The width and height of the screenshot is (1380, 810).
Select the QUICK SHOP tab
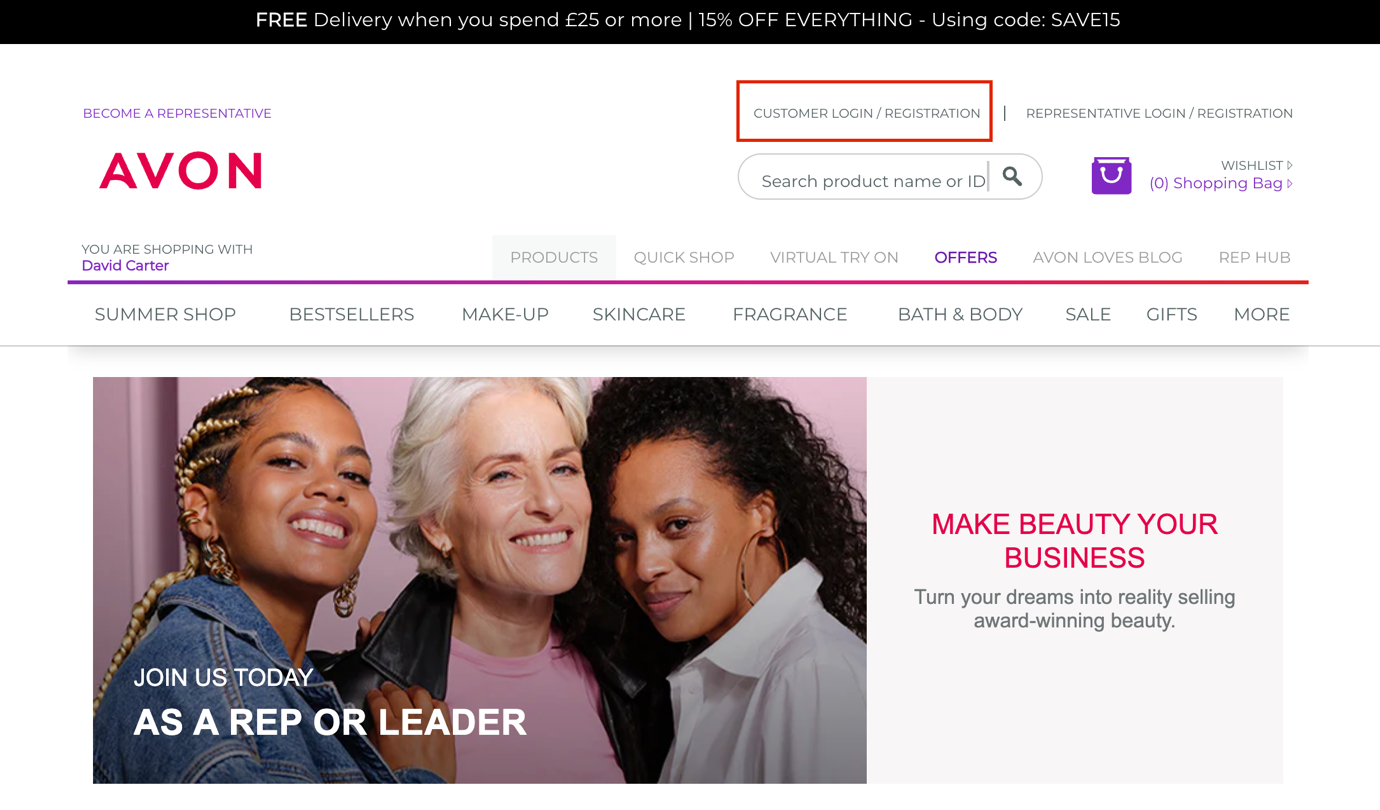coord(684,257)
